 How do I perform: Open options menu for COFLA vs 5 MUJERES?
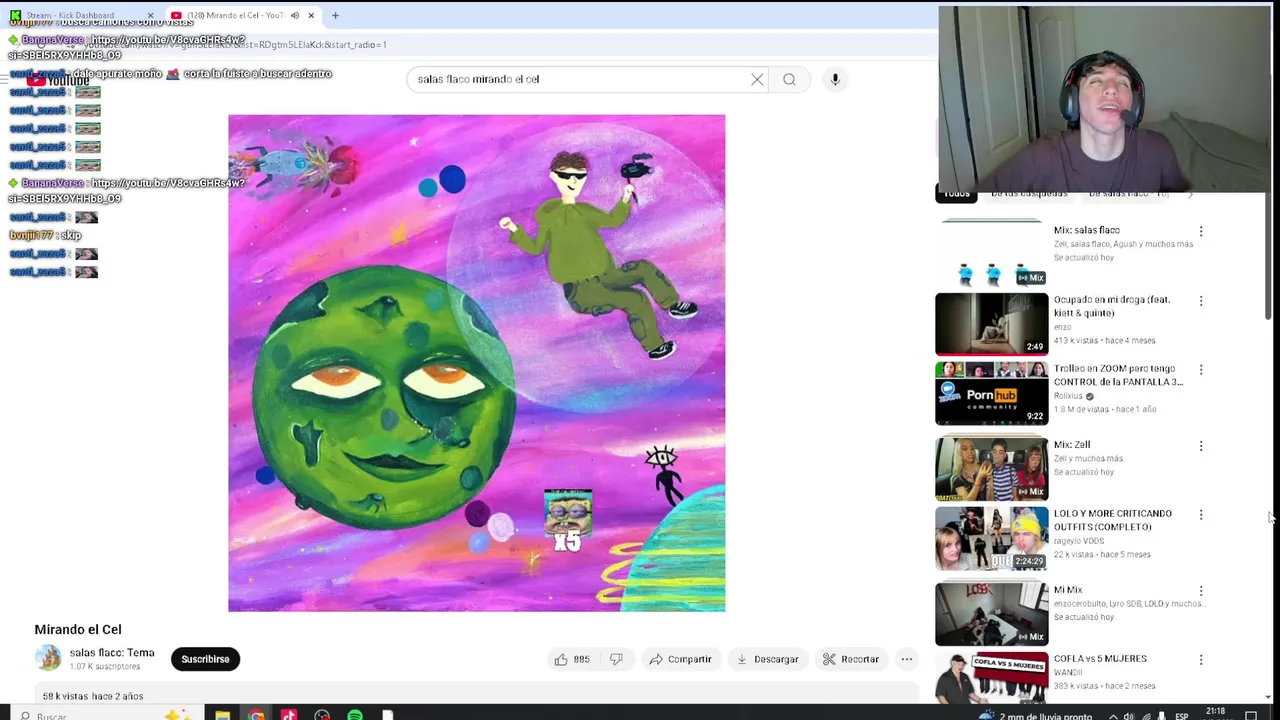click(x=1201, y=659)
